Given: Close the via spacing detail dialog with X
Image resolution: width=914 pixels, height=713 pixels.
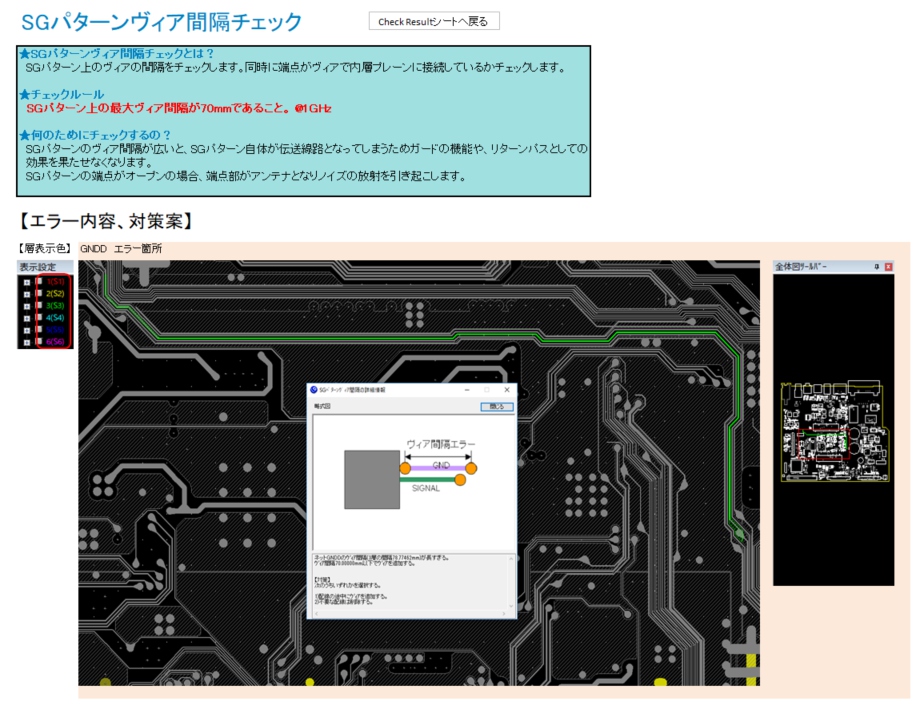Looking at the screenshot, I should [x=507, y=389].
